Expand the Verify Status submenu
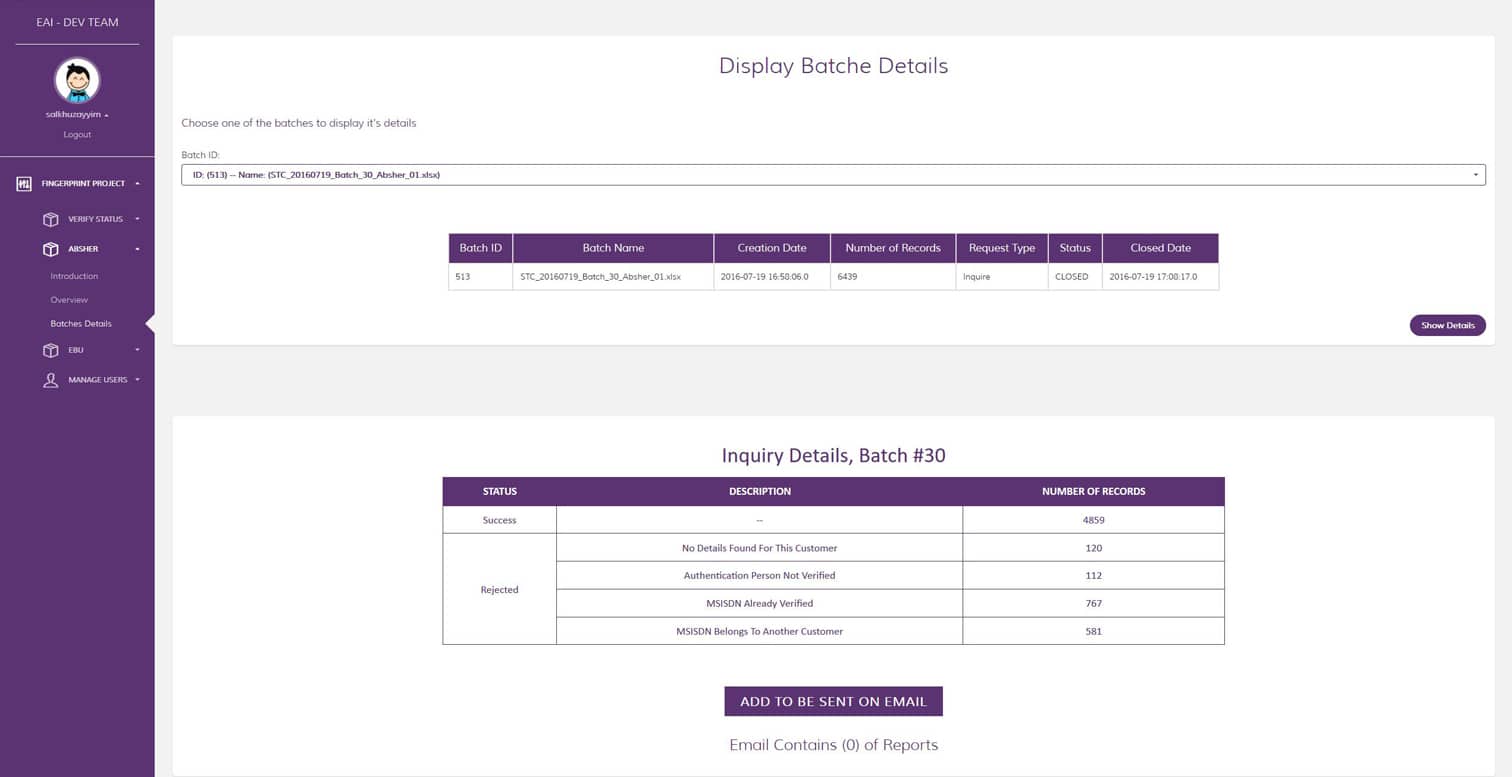The width and height of the screenshot is (1512, 777). pos(137,219)
